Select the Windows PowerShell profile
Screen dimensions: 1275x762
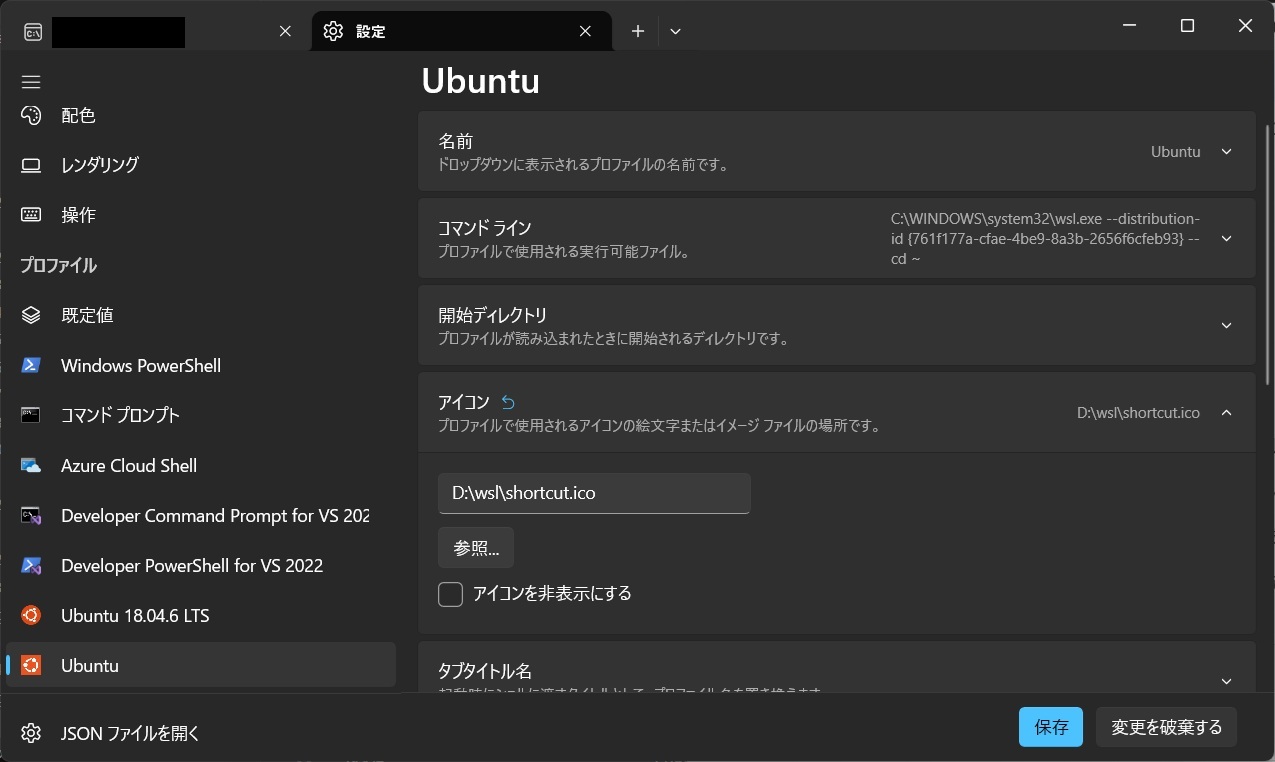(x=201, y=365)
